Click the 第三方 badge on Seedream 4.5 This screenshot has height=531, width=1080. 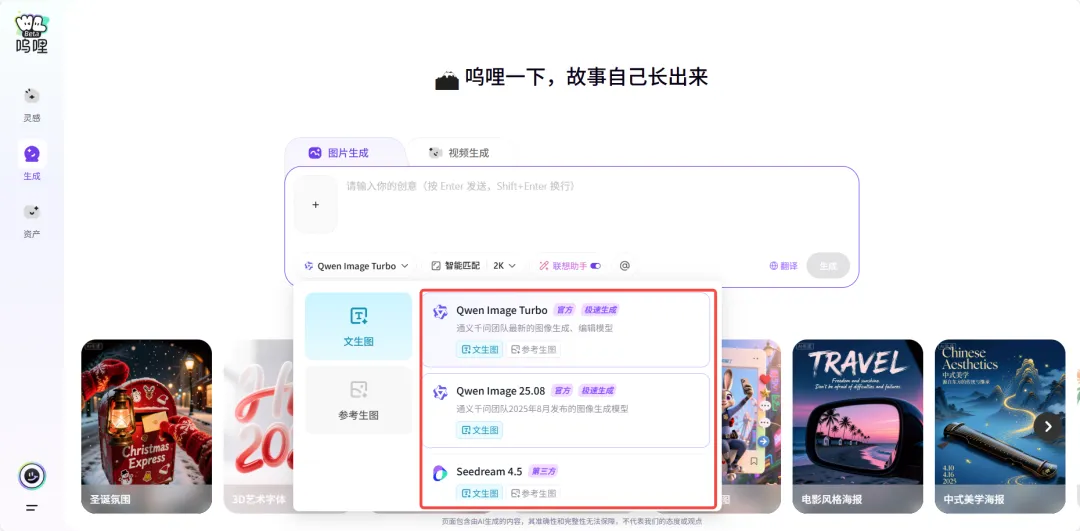point(543,471)
